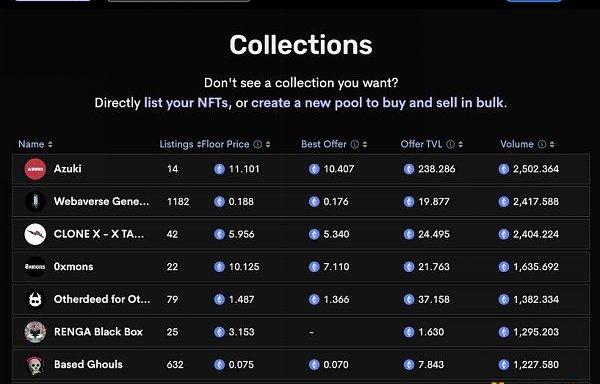This screenshot has height=384, width=600.
Task: Sort collections by Name arrows
Action: pyautogui.click(x=50, y=144)
